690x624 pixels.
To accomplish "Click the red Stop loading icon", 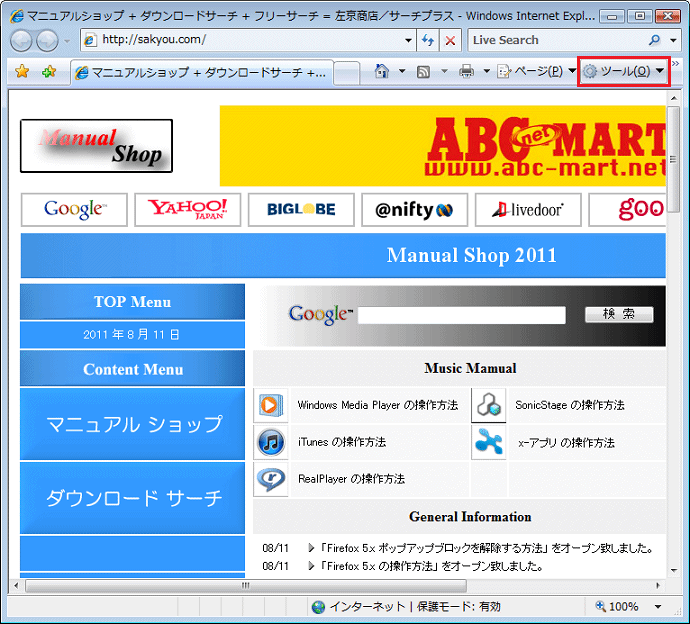I will (x=450, y=40).
